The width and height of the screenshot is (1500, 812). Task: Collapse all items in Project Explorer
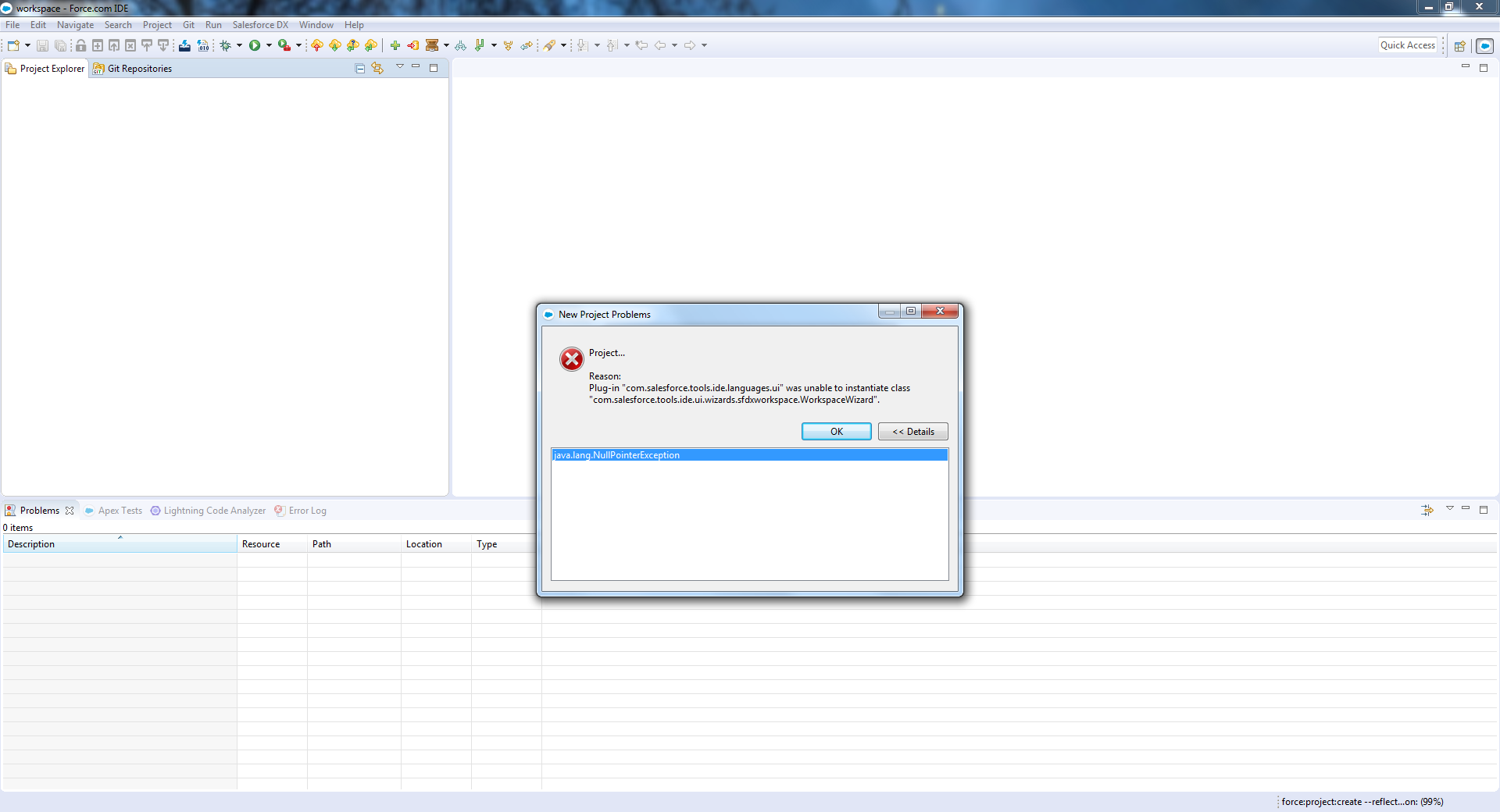tap(359, 68)
